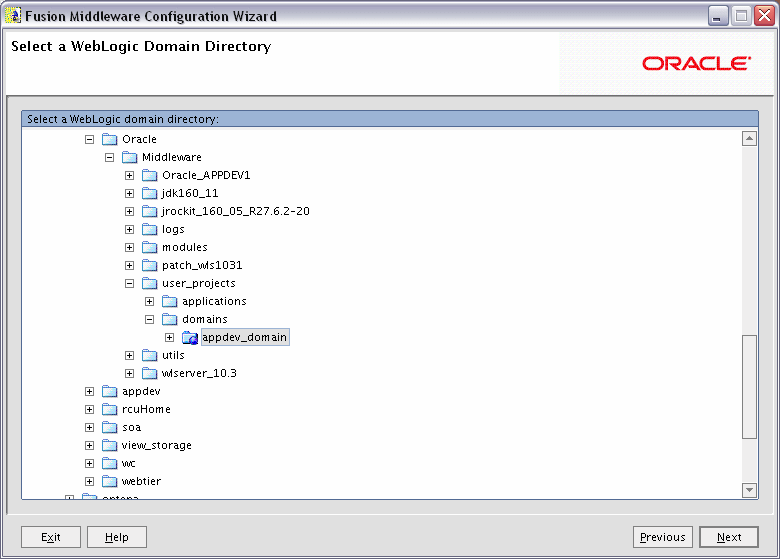Viewport: 780px width, 559px height.
Task: Click the Next button
Action: [x=729, y=537]
